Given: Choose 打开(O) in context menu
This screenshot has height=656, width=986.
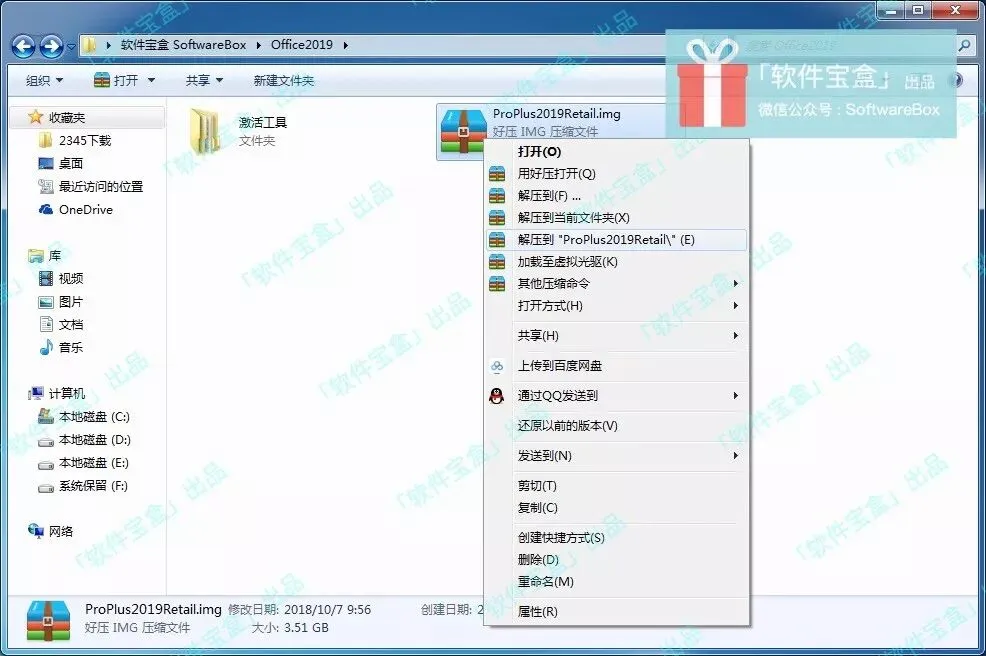Looking at the screenshot, I should coord(617,152).
